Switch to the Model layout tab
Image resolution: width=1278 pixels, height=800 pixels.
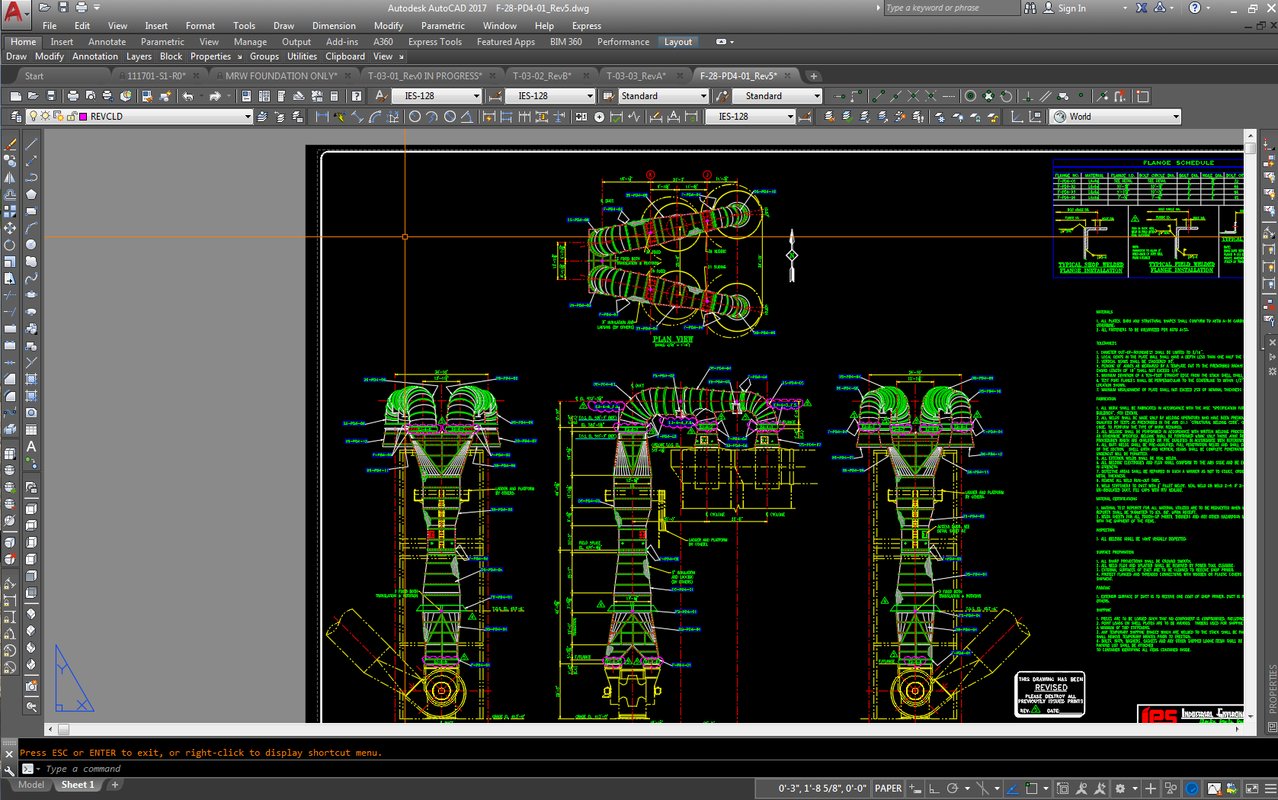click(x=31, y=785)
